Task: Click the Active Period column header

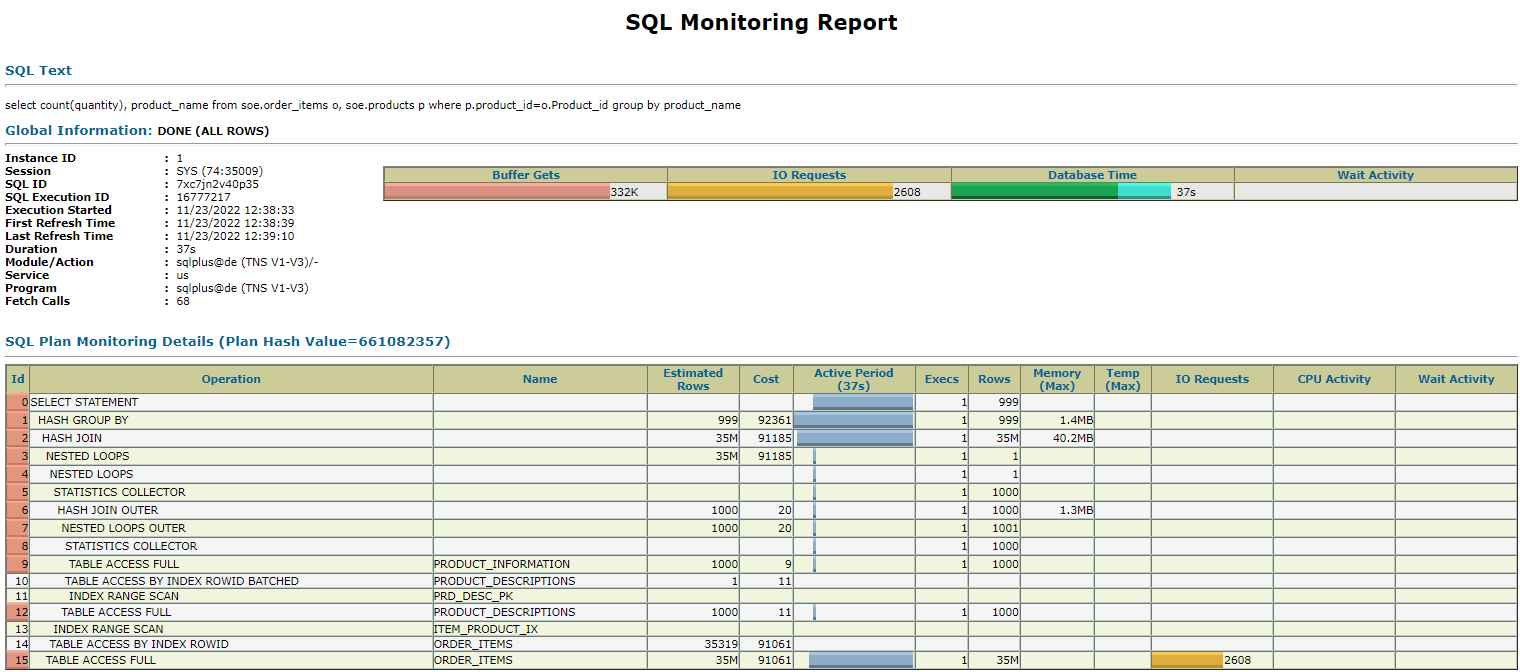Action: tap(852, 378)
